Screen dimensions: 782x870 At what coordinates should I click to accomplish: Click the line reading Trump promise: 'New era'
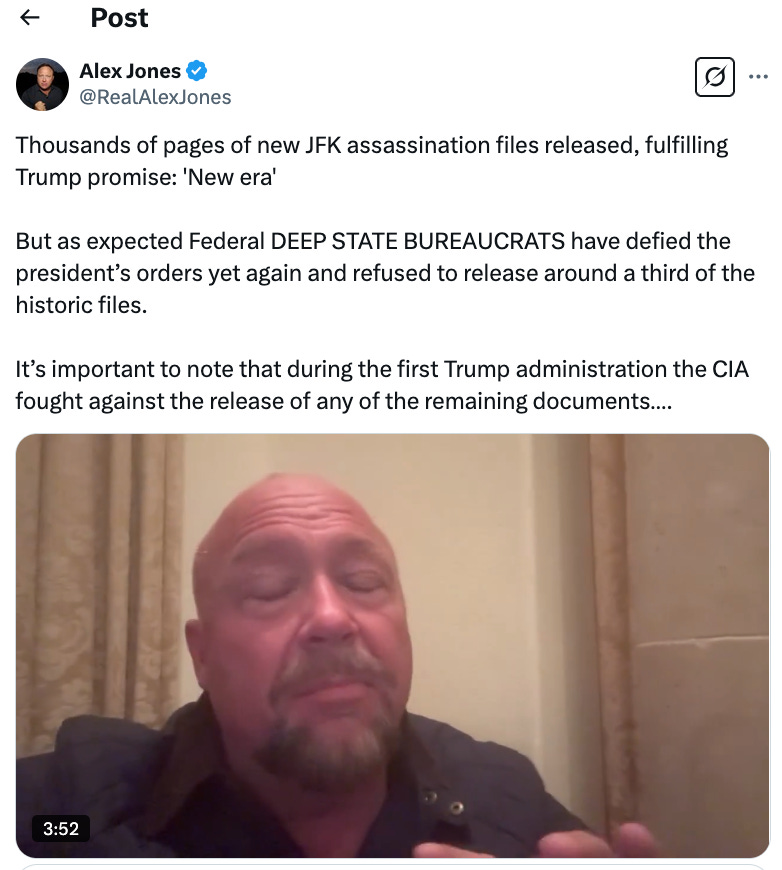pyautogui.click(x=146, y=178)
